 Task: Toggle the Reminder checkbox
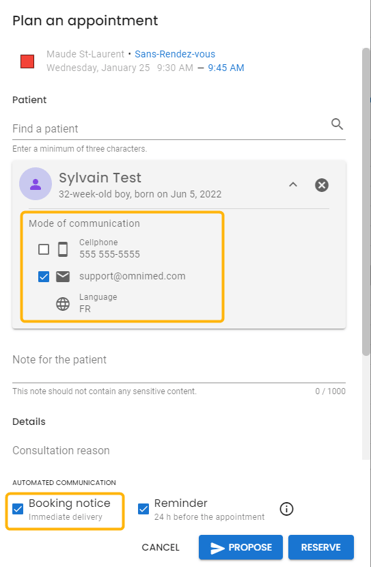tap(144, 509)
